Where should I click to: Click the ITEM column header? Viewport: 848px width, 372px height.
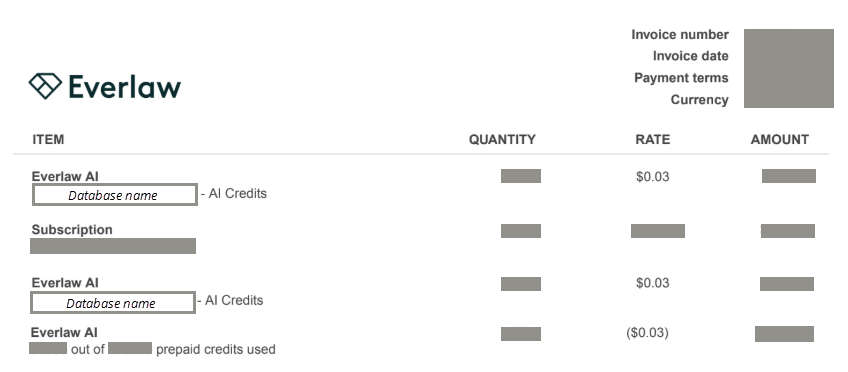click(x=48, y=140)
